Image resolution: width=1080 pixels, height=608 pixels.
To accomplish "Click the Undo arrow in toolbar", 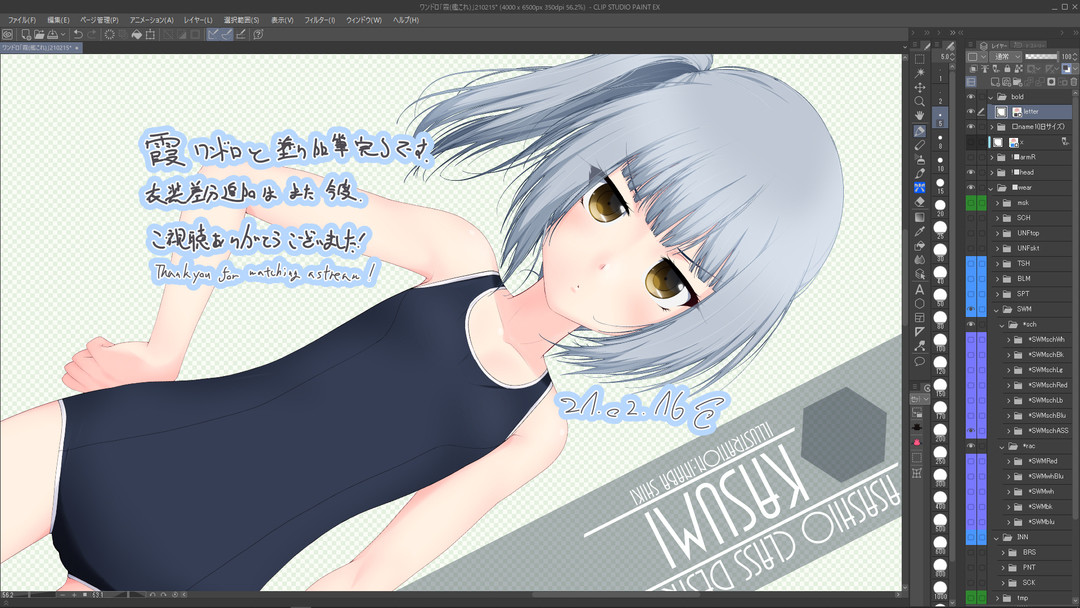I will [78, 34].
